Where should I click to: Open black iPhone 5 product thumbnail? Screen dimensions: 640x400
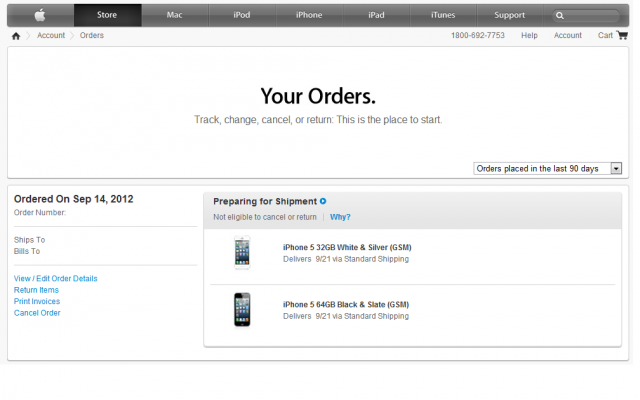click(x=242, y=310)
